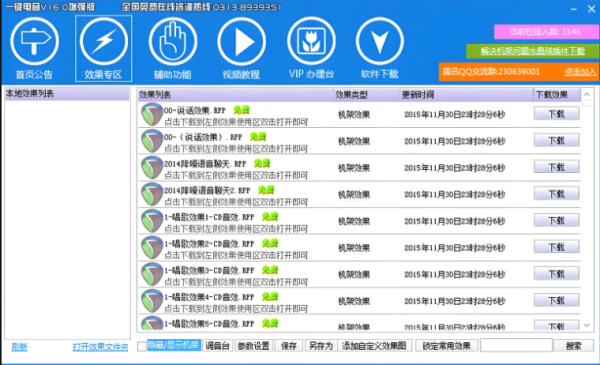Click the pink 当前在线人数 banner
The image size is (600, 365).
[546, 32]
